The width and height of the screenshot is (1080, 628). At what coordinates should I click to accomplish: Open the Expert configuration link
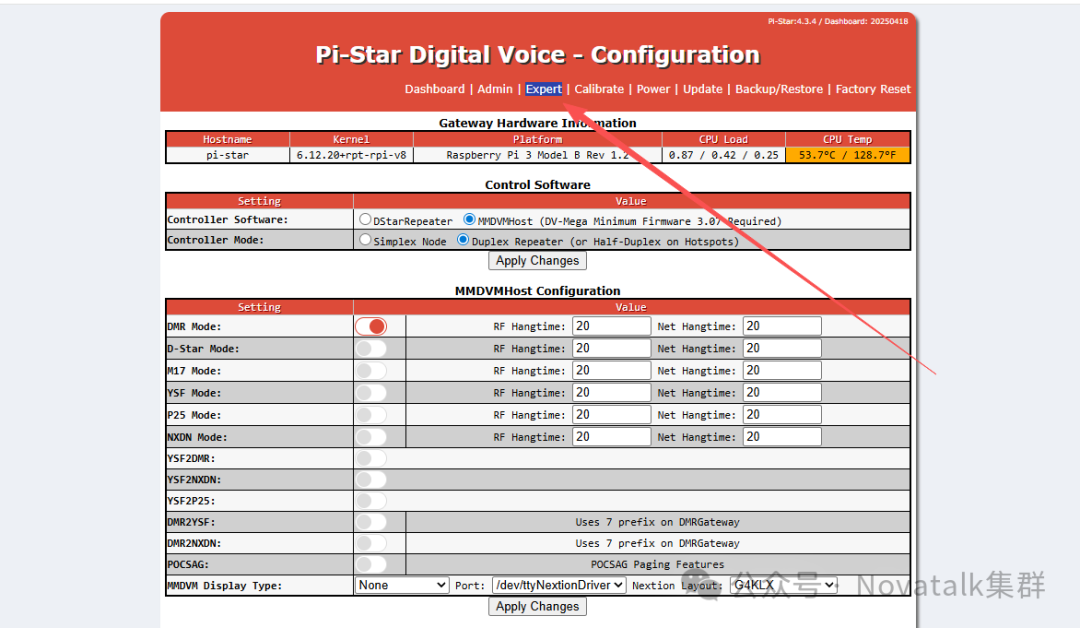543,89
